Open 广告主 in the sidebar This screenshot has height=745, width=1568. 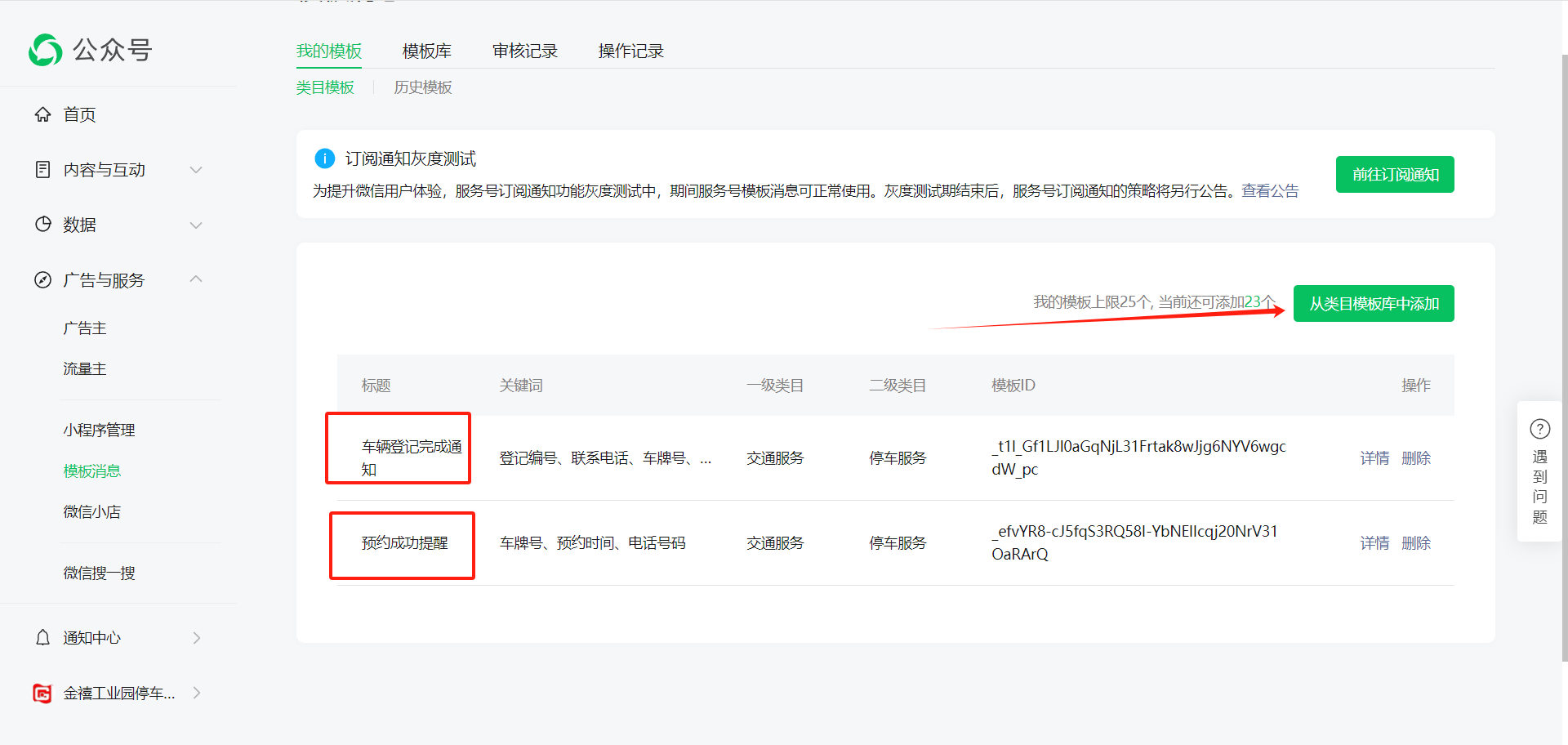tap(85, 328)
